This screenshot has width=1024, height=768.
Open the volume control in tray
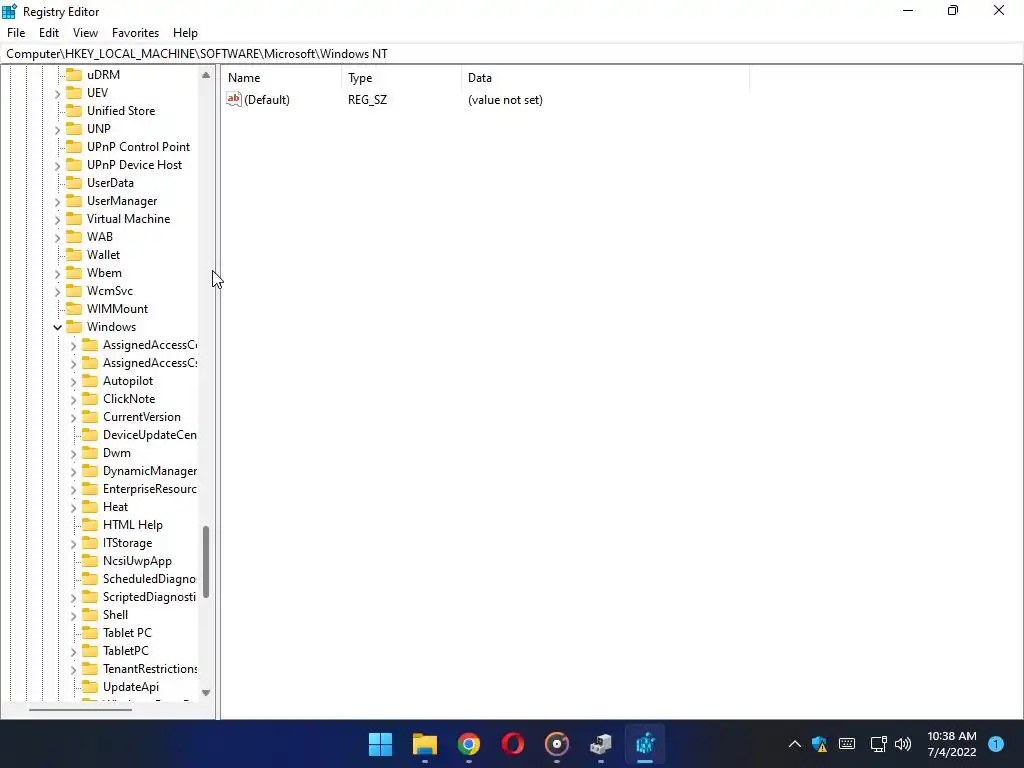(x=903, y=744)
